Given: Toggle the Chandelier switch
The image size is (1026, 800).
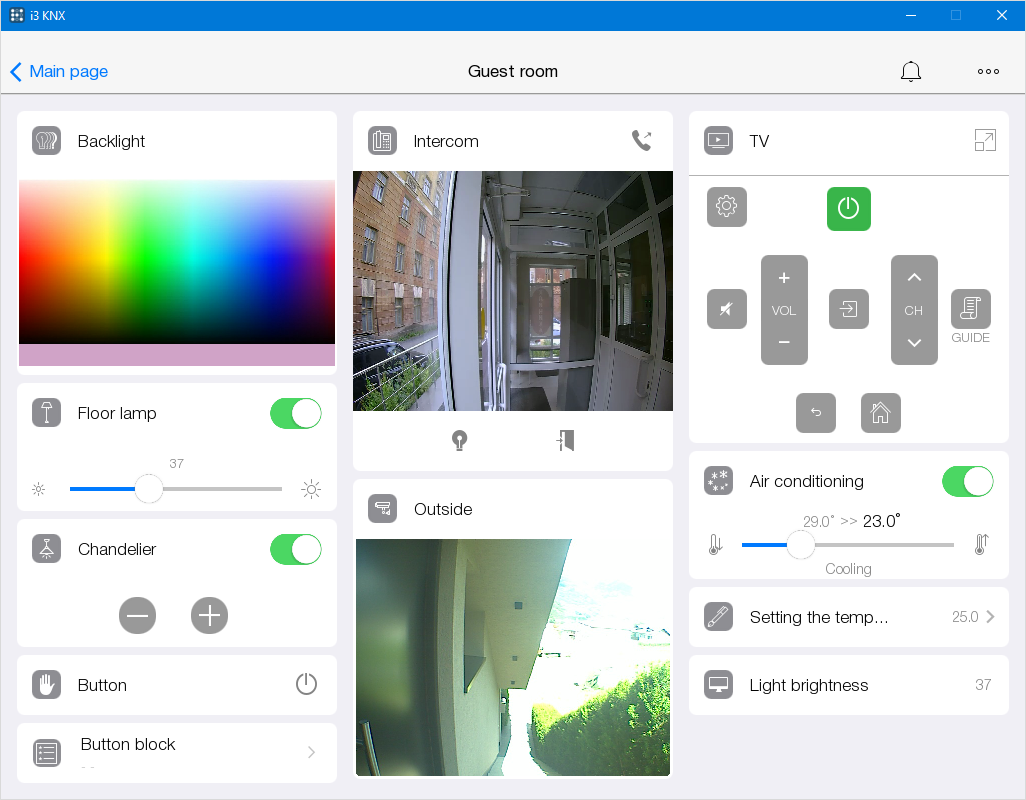Looking at the screenshot, I should pyautogui.click(x=296, y=549).
